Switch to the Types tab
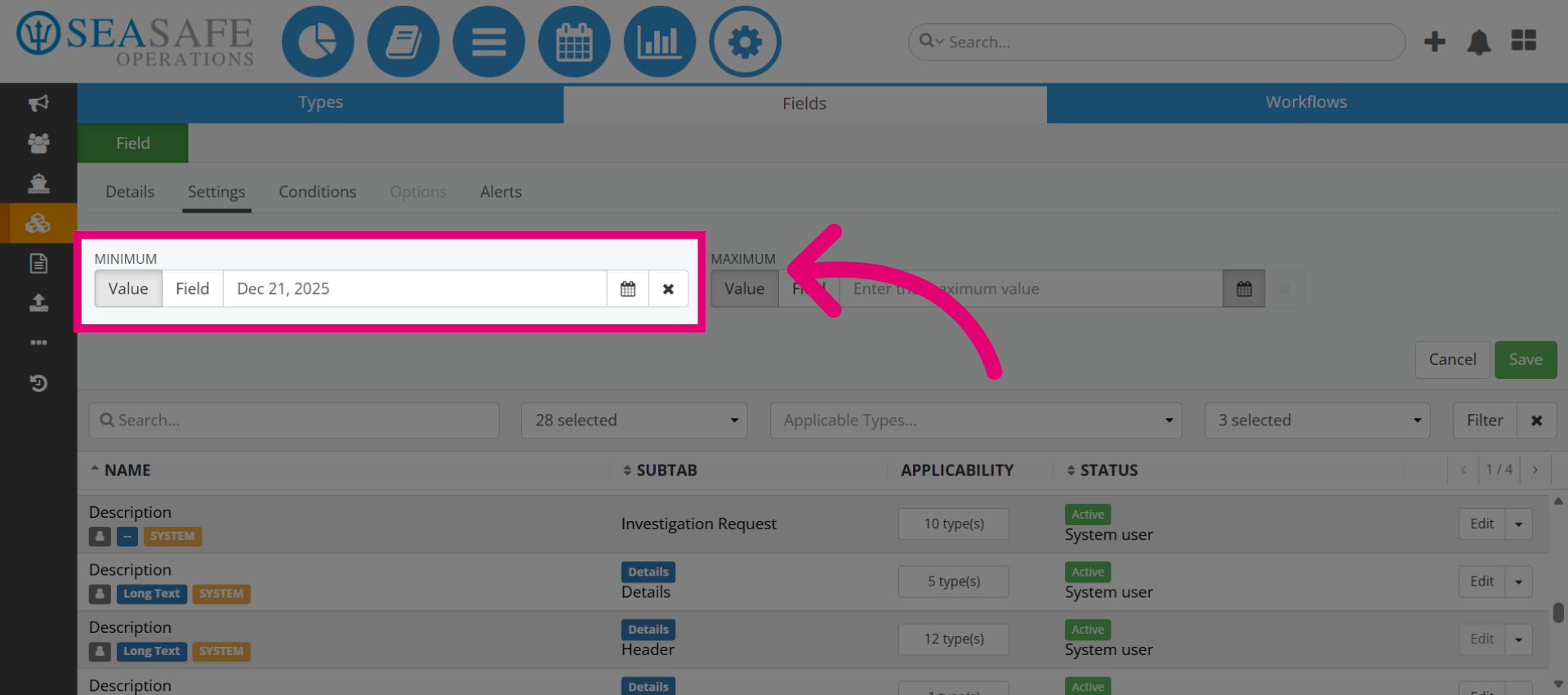This screenshot has width=1568, height=695. point(320,103)
